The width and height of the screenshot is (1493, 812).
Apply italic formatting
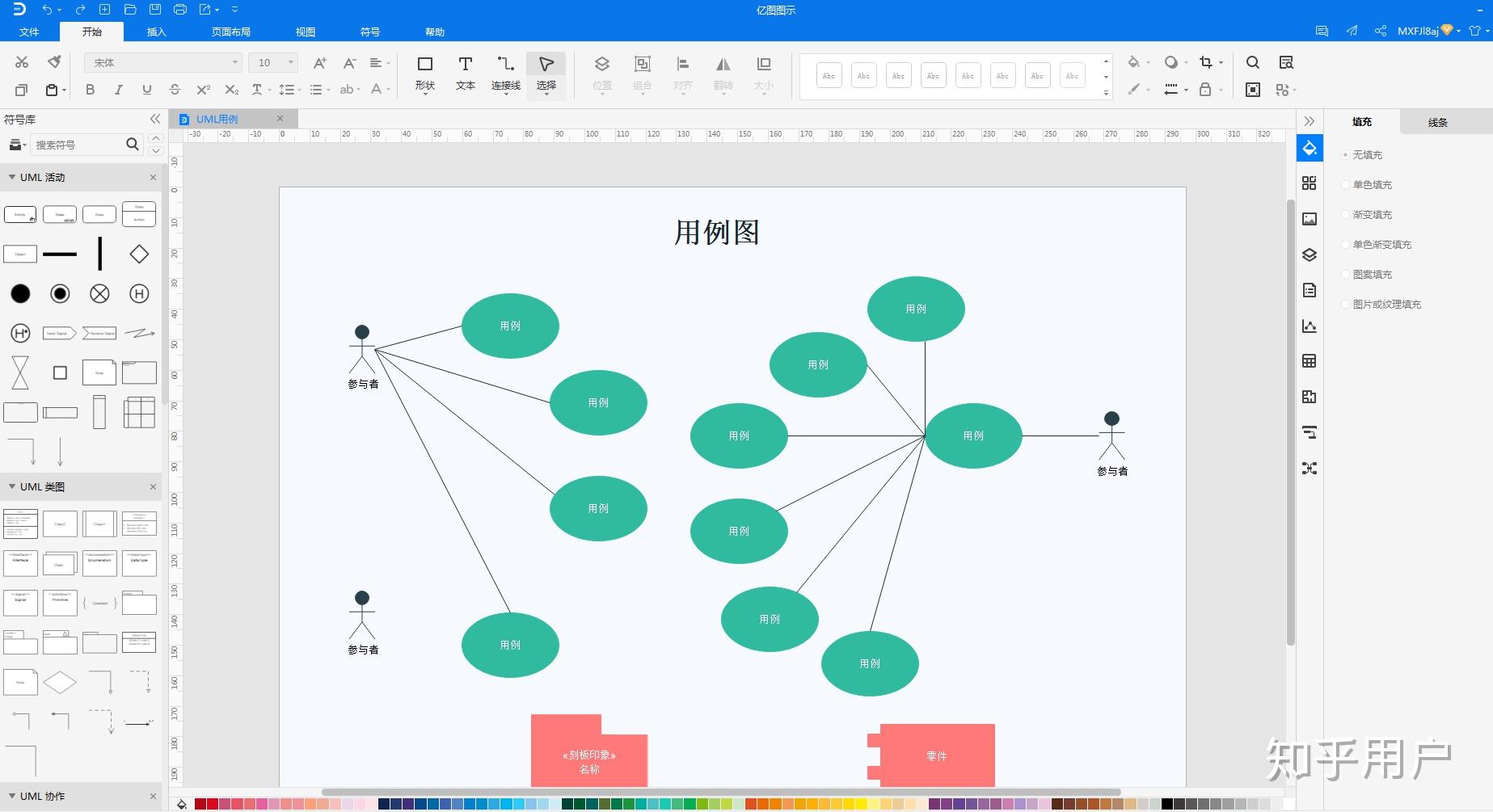119,90
